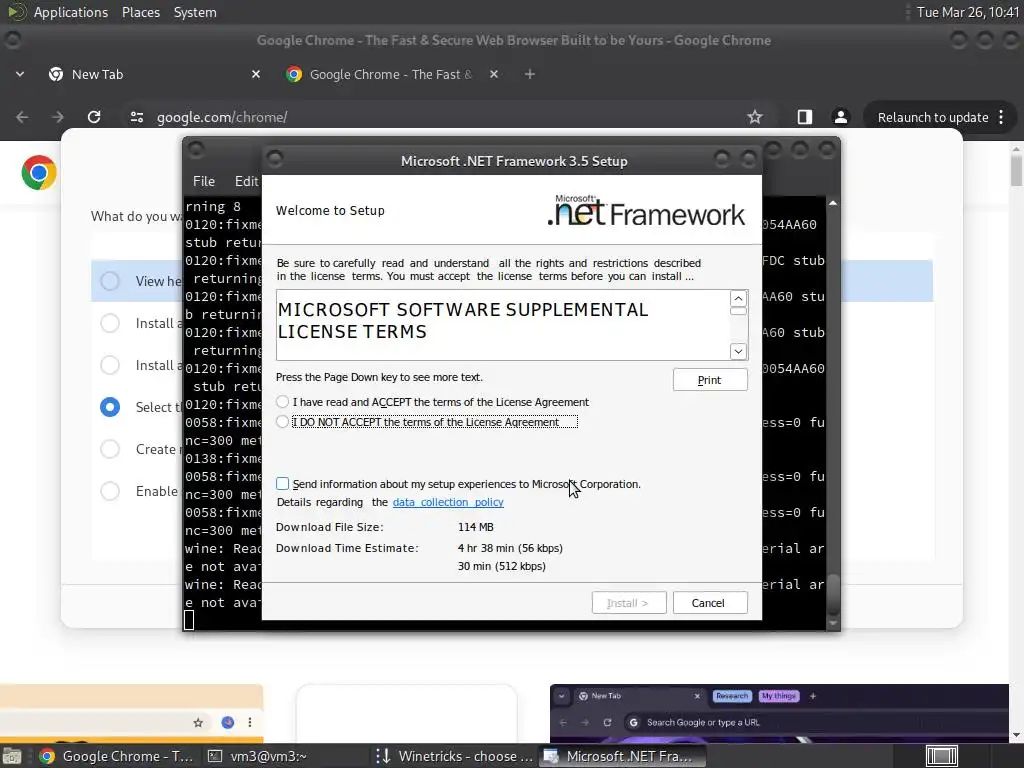The image size is (1024, 768).
Task: Open the data collection policy link
Action: pyautogui.click(x=448, y=502)
